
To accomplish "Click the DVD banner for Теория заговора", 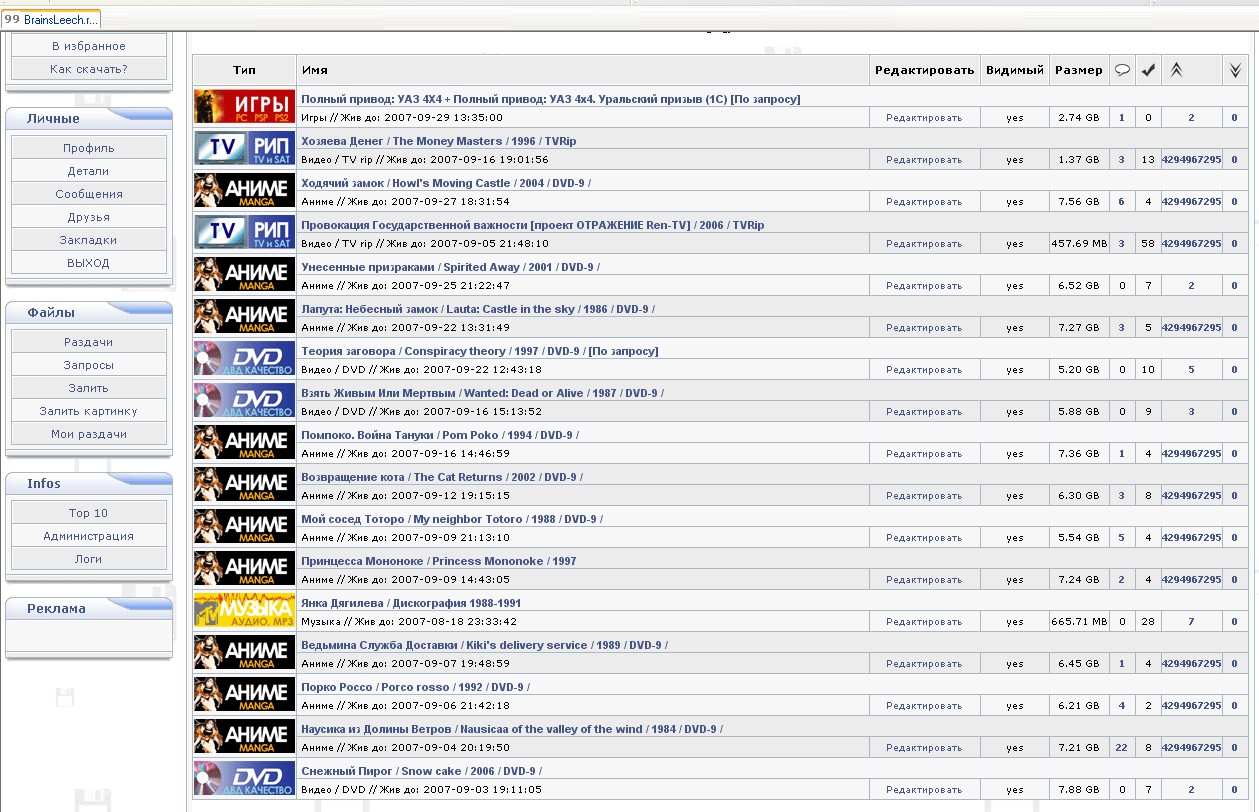I will click(245, 359).
